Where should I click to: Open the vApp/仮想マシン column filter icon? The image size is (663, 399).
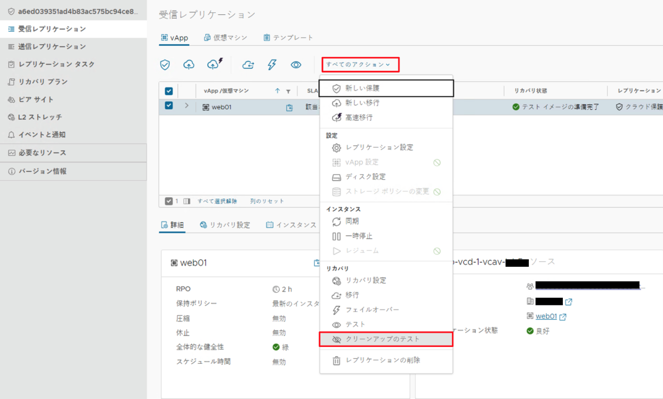[x=288, y=91]
